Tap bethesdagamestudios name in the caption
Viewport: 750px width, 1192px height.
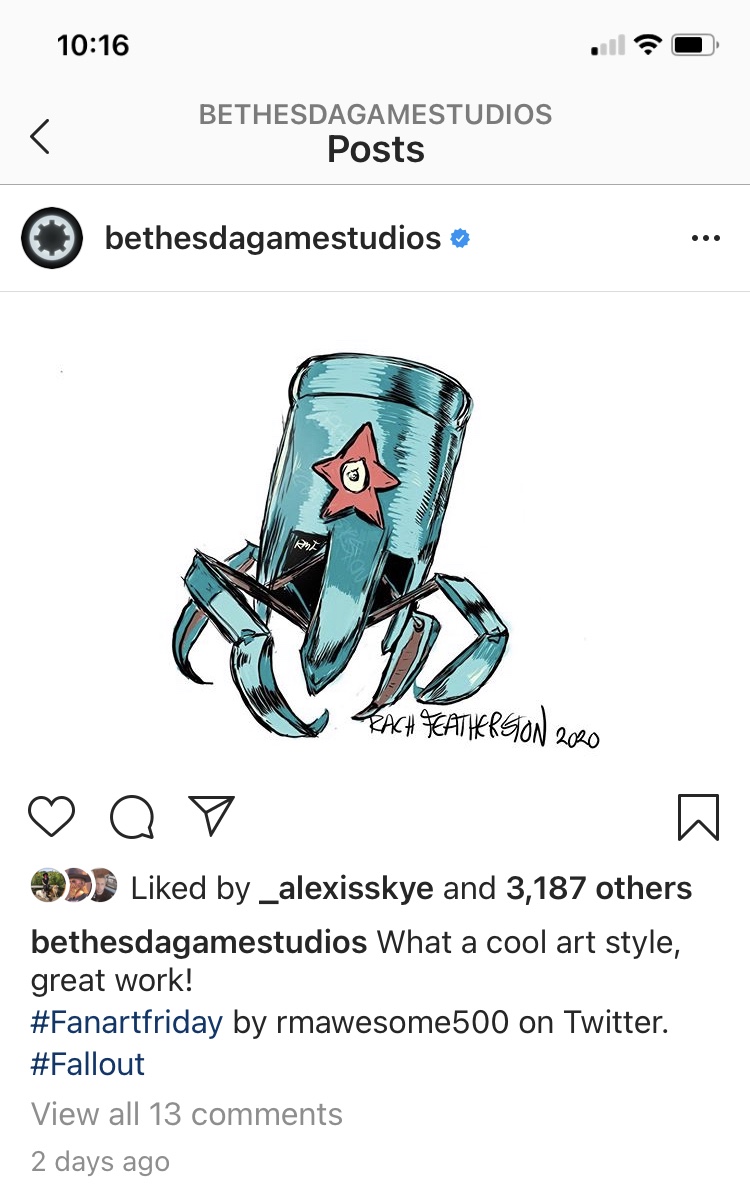point(199,942)
